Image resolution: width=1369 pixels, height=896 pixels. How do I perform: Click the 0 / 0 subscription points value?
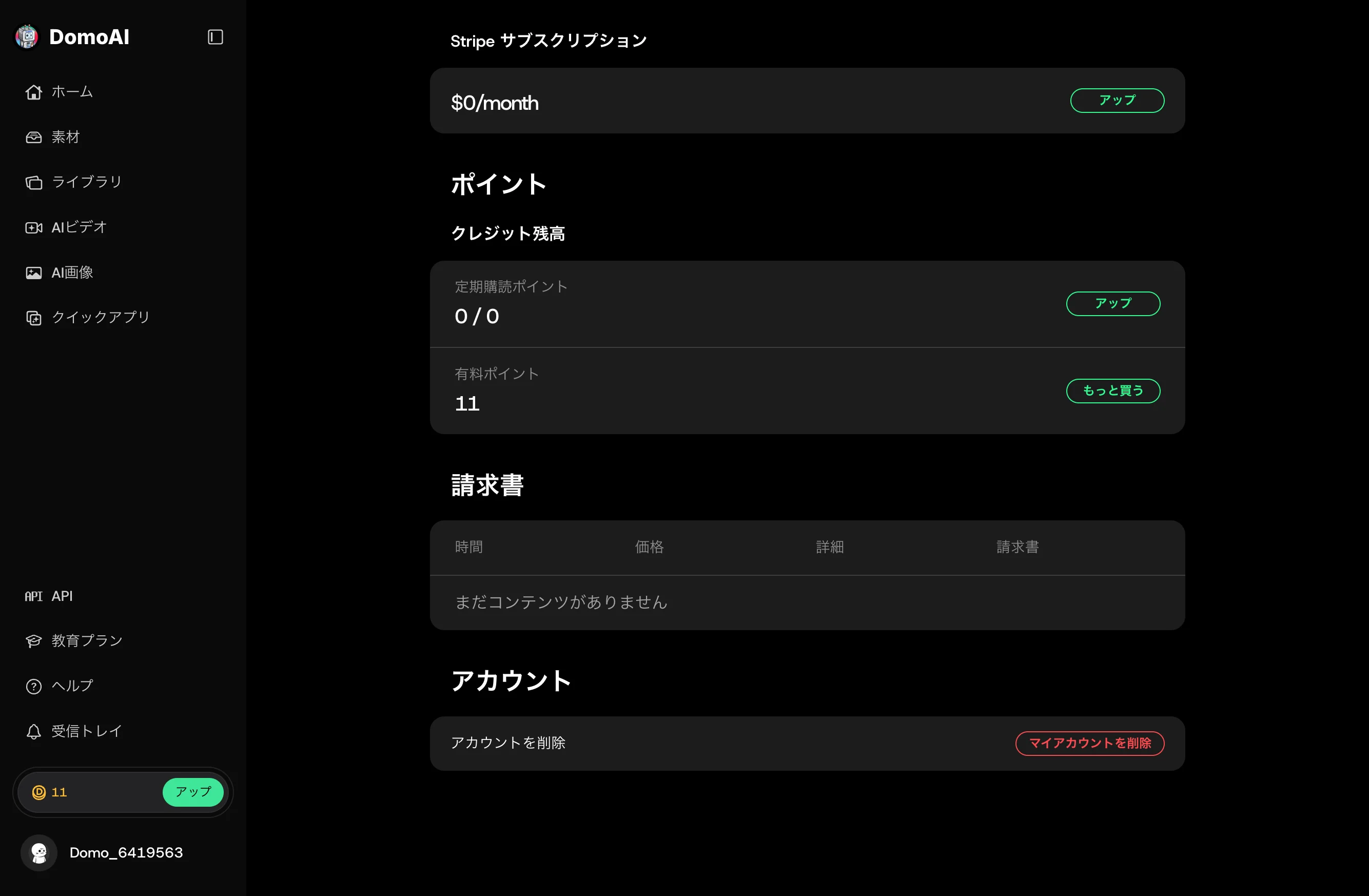tap(477, 316)
